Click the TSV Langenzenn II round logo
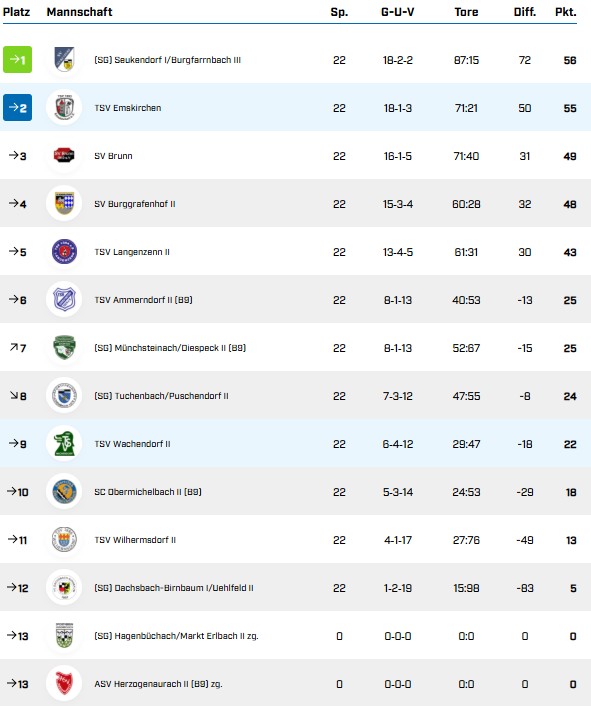Viewport: 591px width, 706px height. pyautogui.click(x=64, y=252)
